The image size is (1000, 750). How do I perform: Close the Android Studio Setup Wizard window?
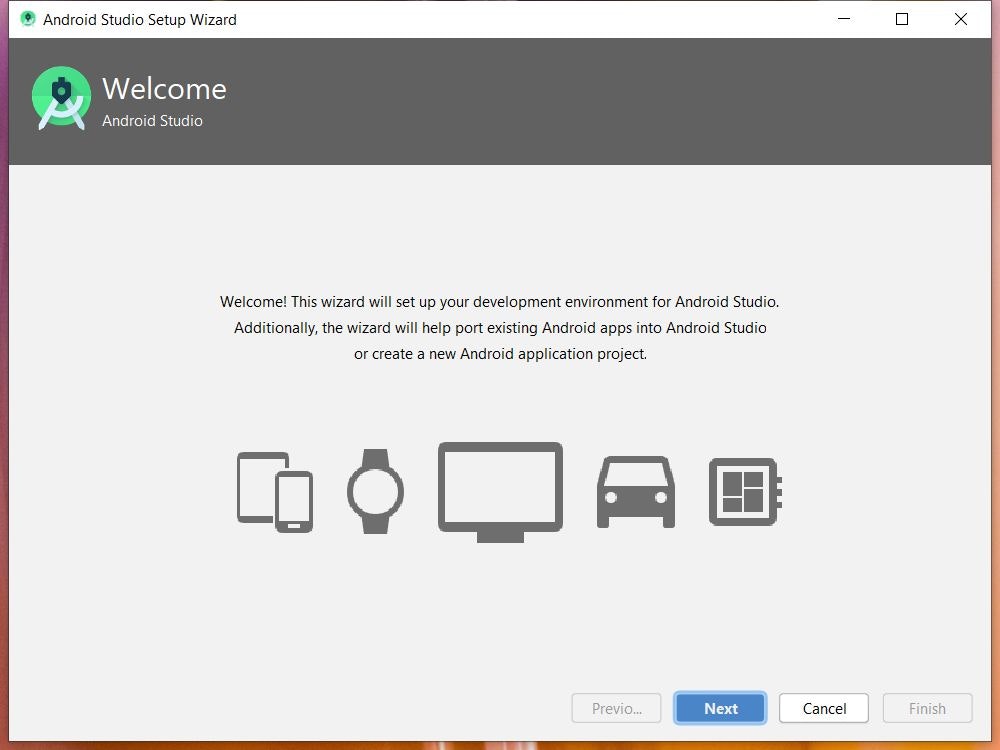point(960,19)
